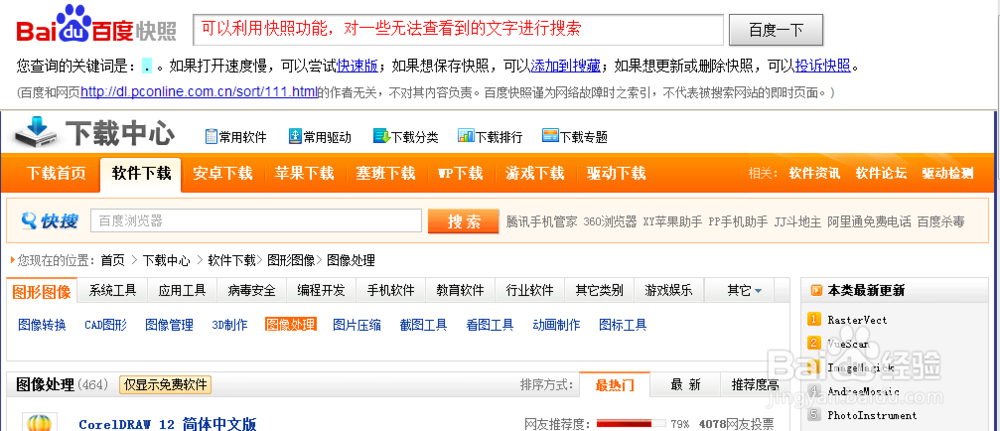Select the 编程开发 category tab
1000x431 pixels.
pos(321,291)
